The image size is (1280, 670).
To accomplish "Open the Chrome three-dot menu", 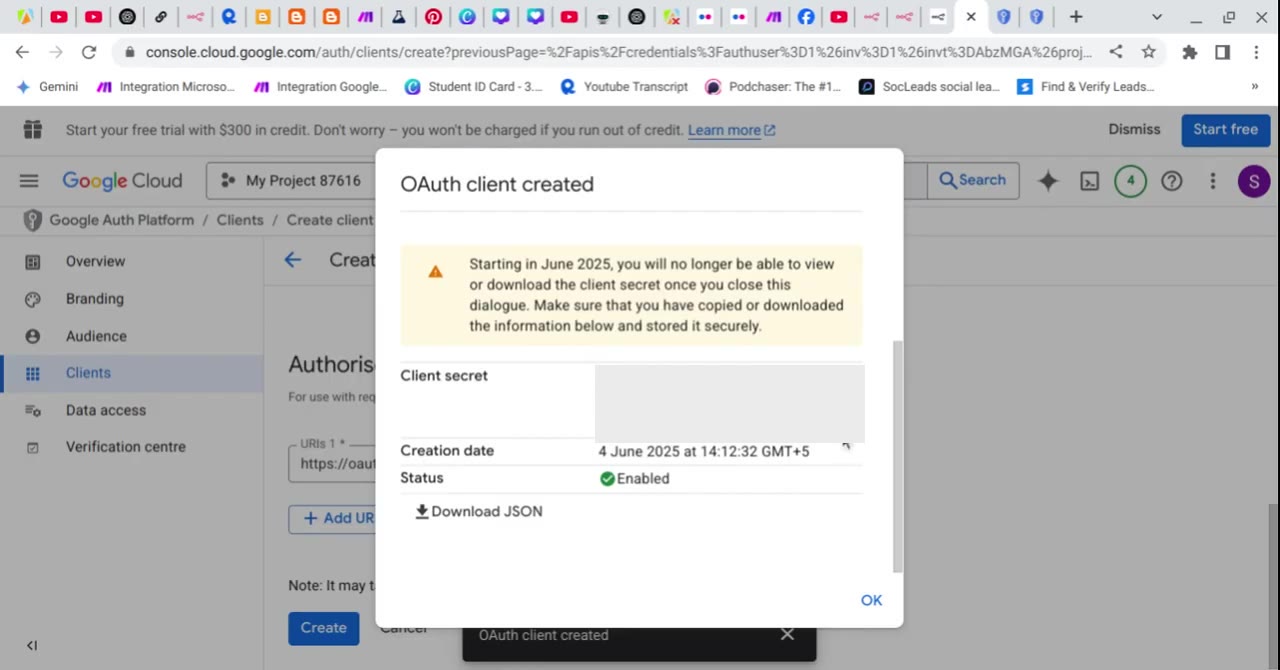I will 1256,52.
